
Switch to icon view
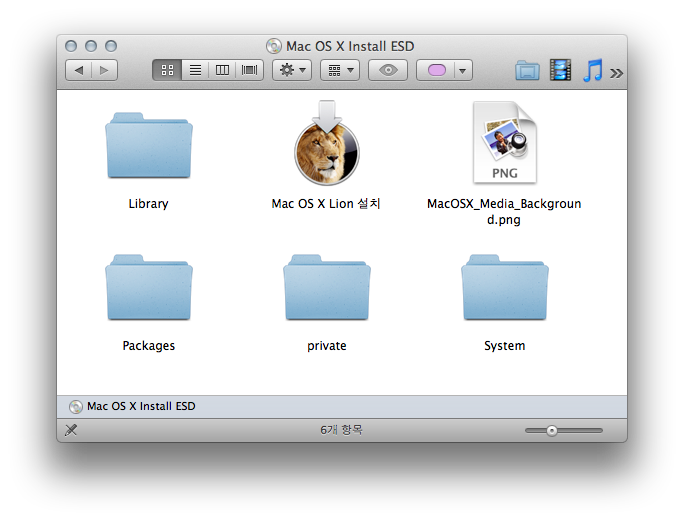click(x=167, y=70)
